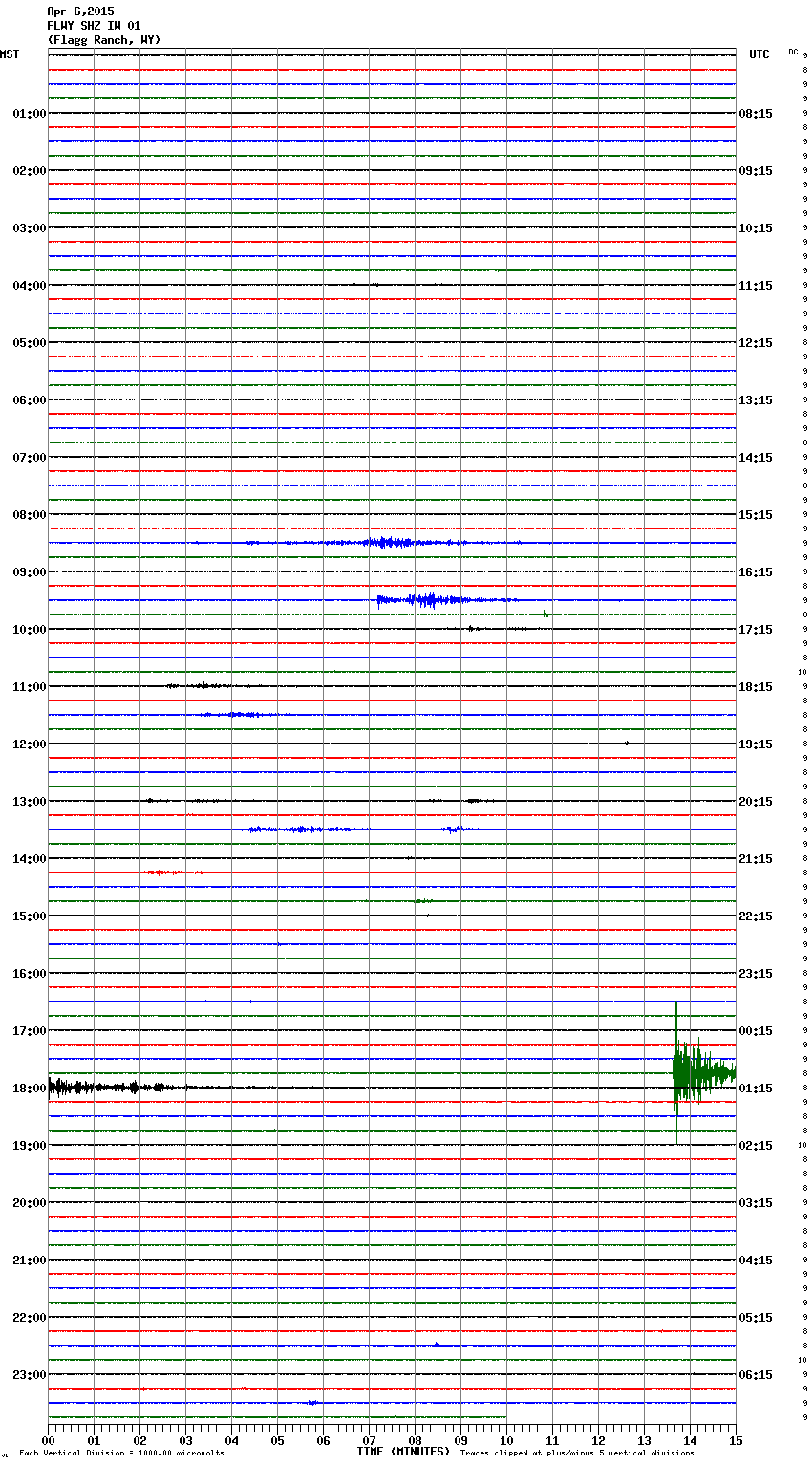The image size is (812, 1466).
Task: Select the 13:00 MST row label
Action: pyautogui.click(x=30, y=802)
